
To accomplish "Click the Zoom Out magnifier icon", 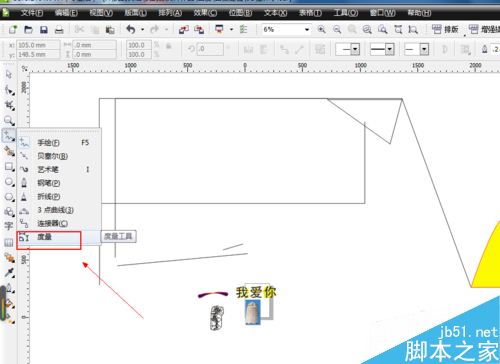I will pos(337,29).
